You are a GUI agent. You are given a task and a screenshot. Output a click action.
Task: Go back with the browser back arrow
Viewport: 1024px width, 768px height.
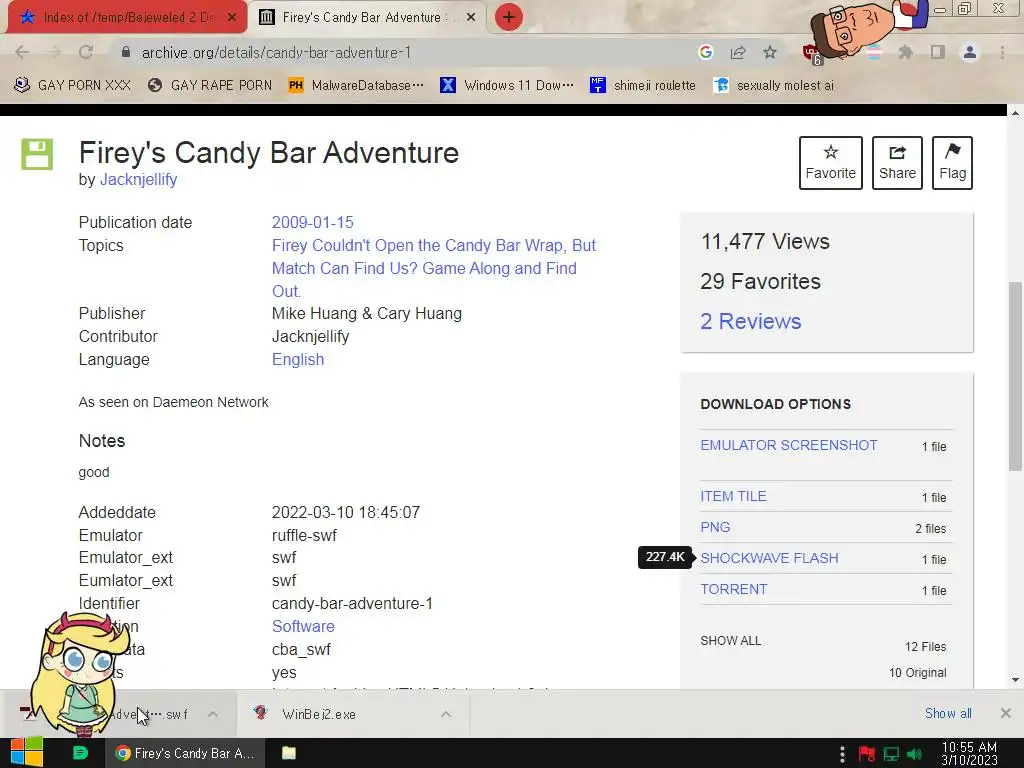22,52
